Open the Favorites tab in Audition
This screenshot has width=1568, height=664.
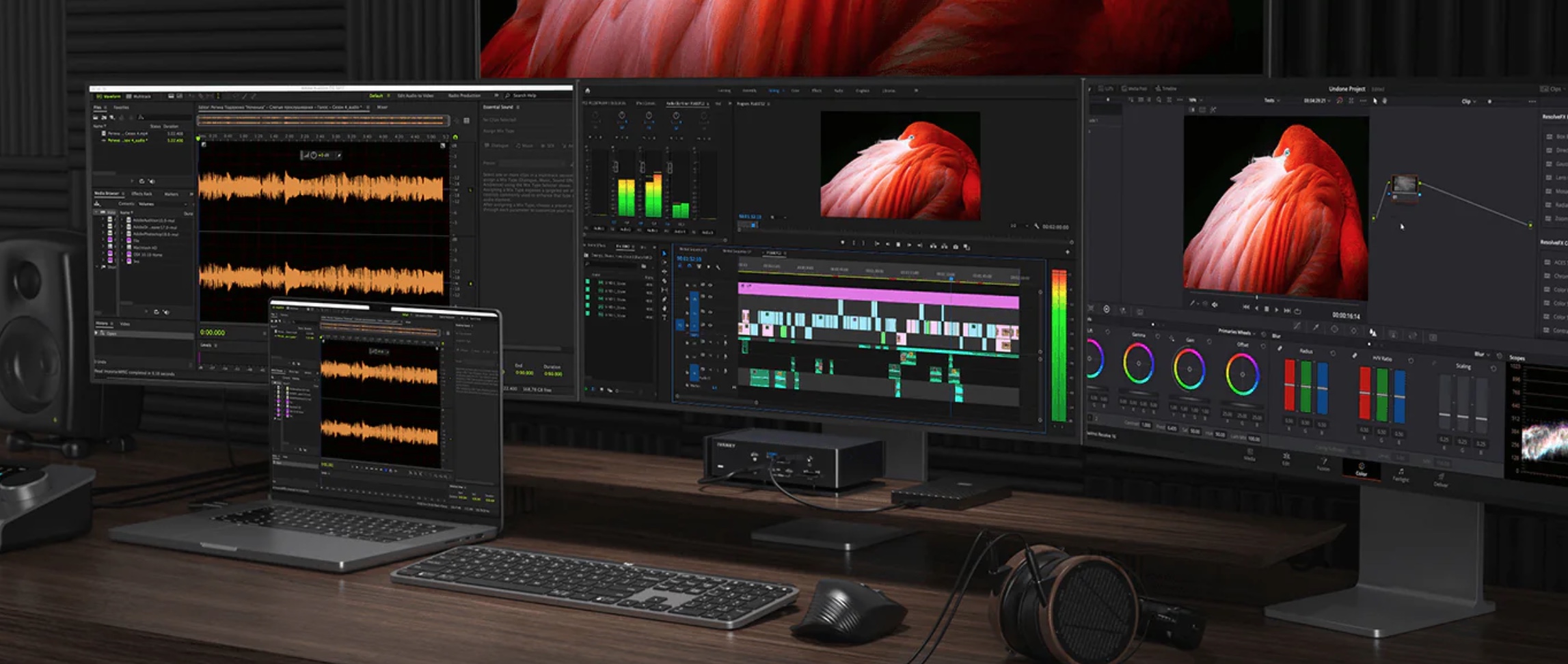click(121, 107)
